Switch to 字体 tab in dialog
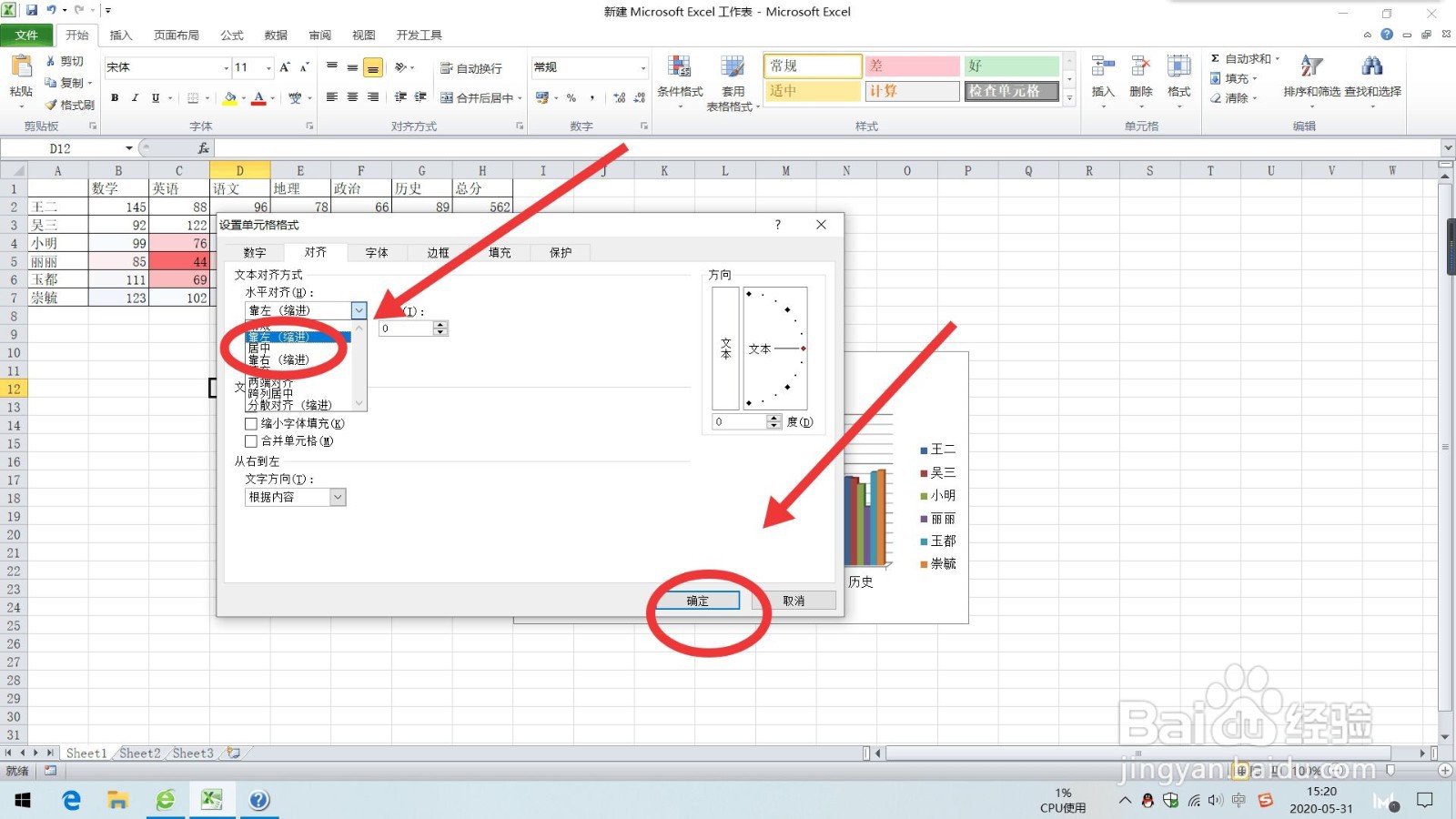The width and height of the screenshot is (1456, 819). pos(377,252)
